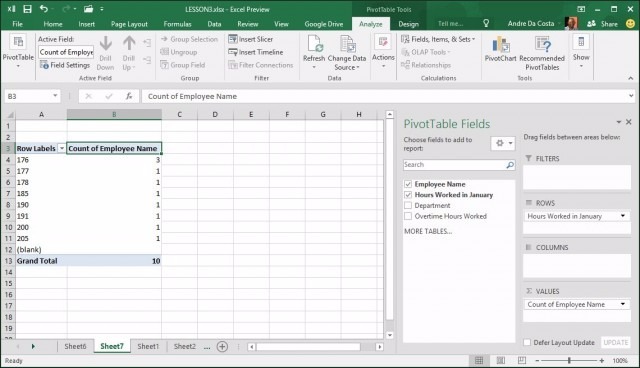Enable Defer Layout Update checkbox
This screenshot has width=640, height=368.
pos(527,342)
